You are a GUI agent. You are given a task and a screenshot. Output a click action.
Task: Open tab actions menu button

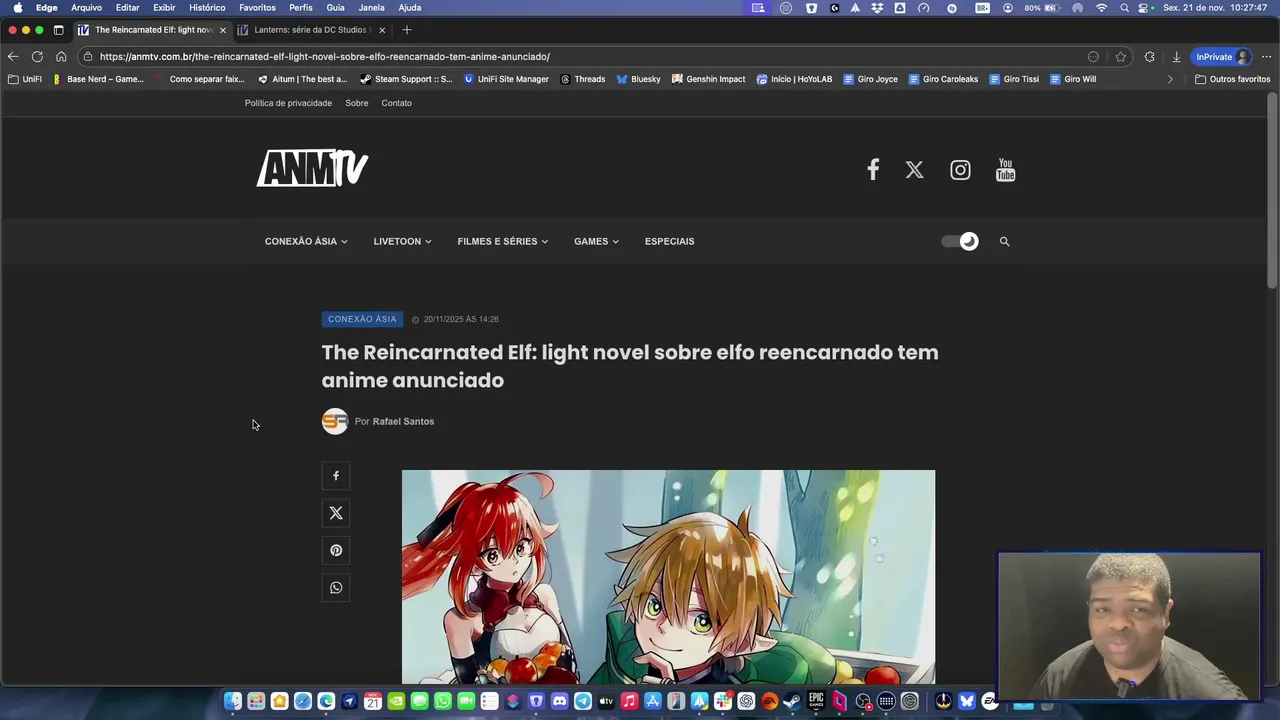pyautogui.click(x=58, y=30)
